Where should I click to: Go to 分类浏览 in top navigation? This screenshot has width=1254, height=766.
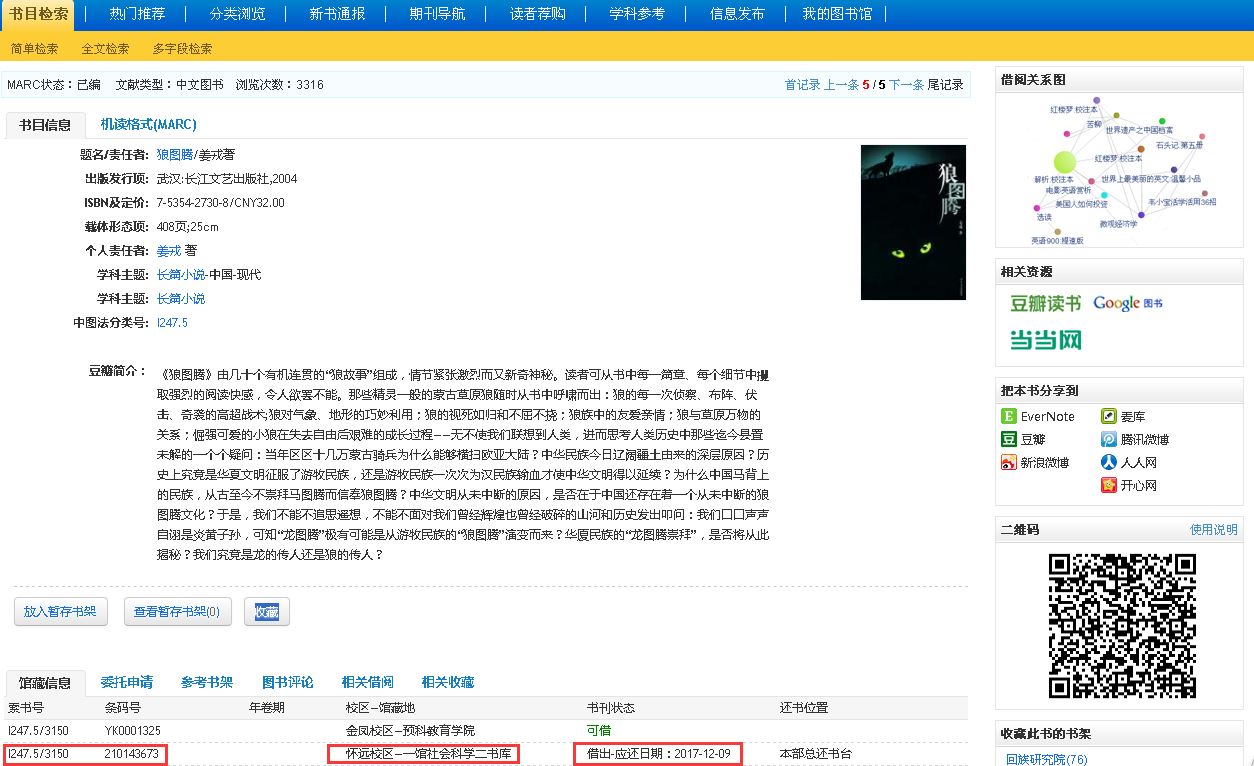click(237, 14)
